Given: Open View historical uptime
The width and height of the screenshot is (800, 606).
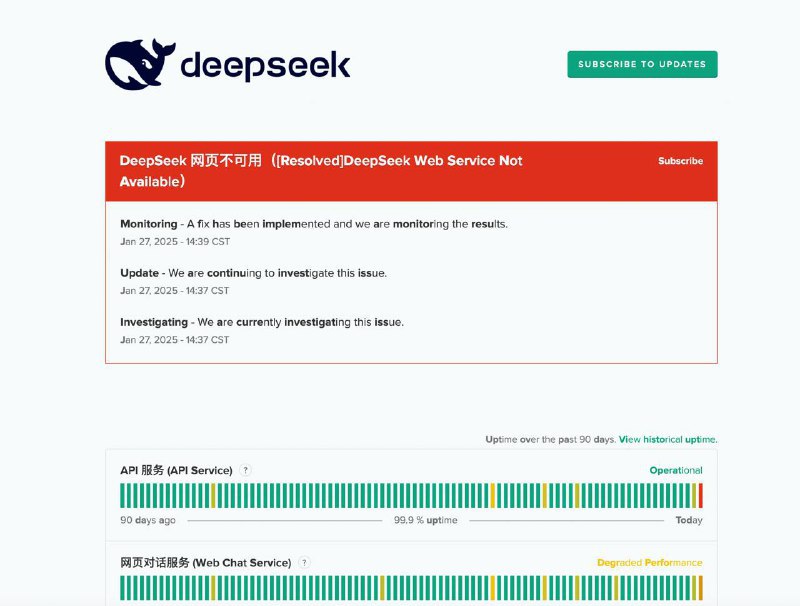Looking at the screenshot, I should (668, 439).
